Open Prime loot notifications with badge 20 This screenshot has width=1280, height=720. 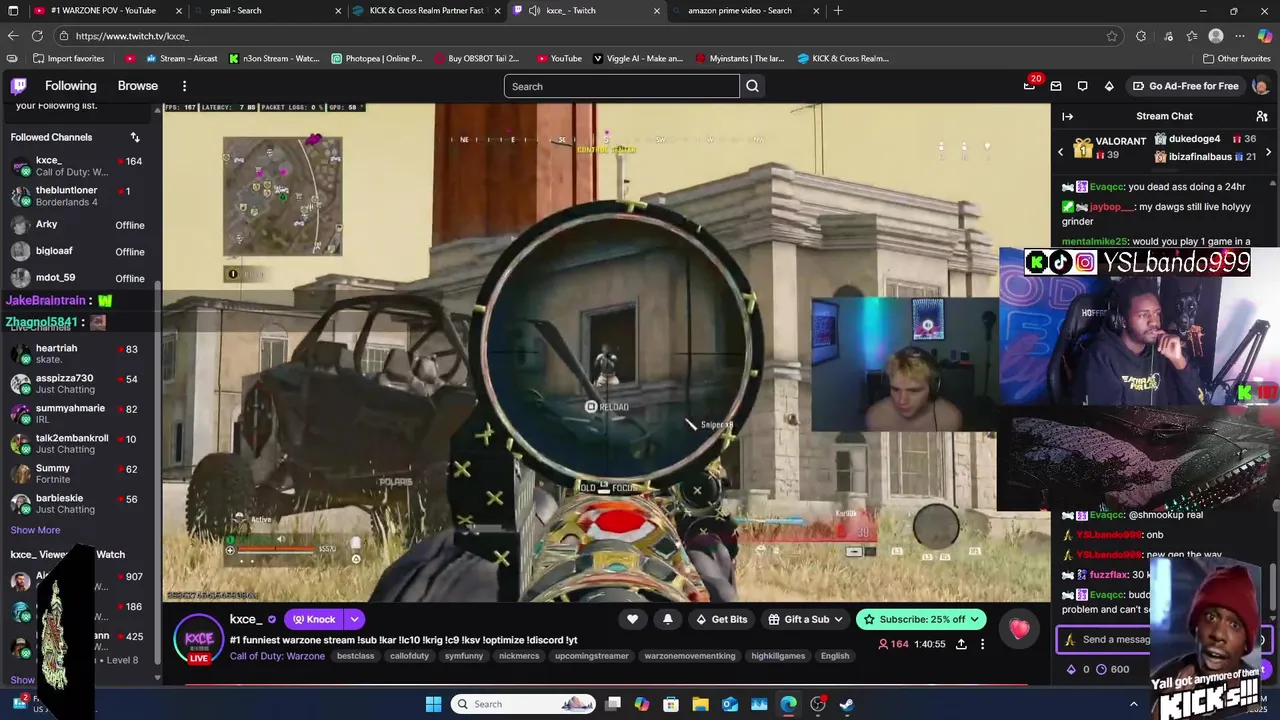(1029, 86)
